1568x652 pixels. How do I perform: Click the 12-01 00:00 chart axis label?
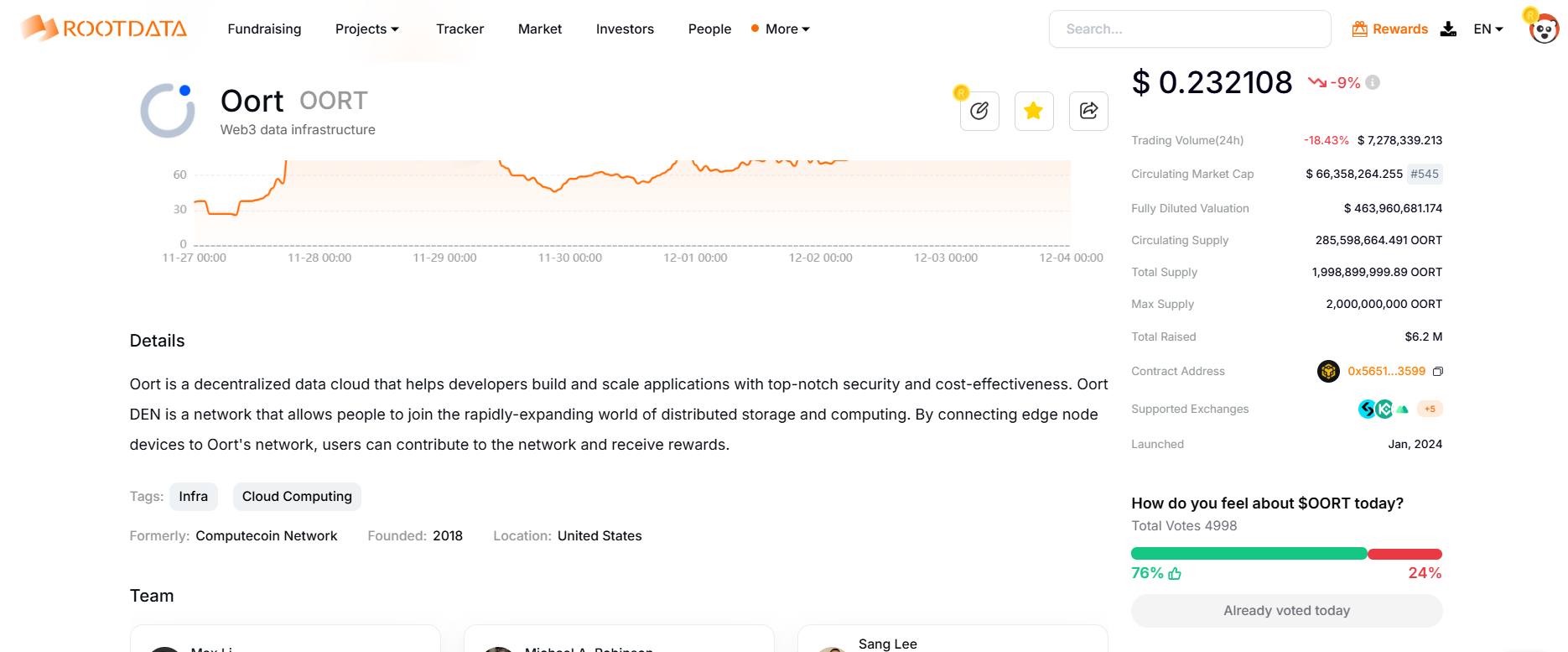(695, 258)
